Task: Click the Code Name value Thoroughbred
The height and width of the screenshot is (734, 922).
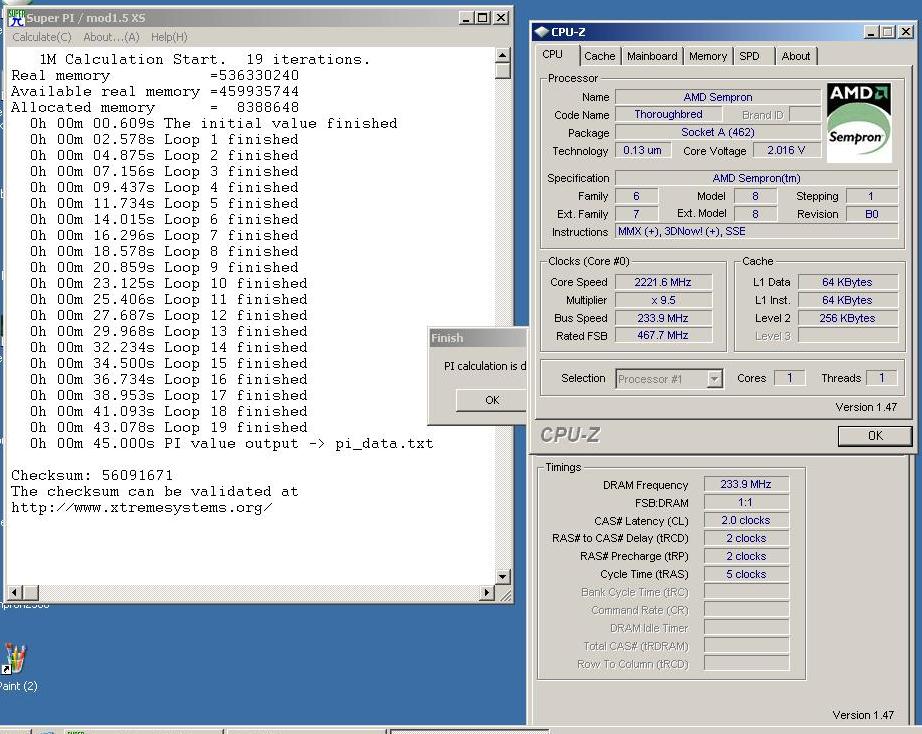Action: (x=668, y=114)
